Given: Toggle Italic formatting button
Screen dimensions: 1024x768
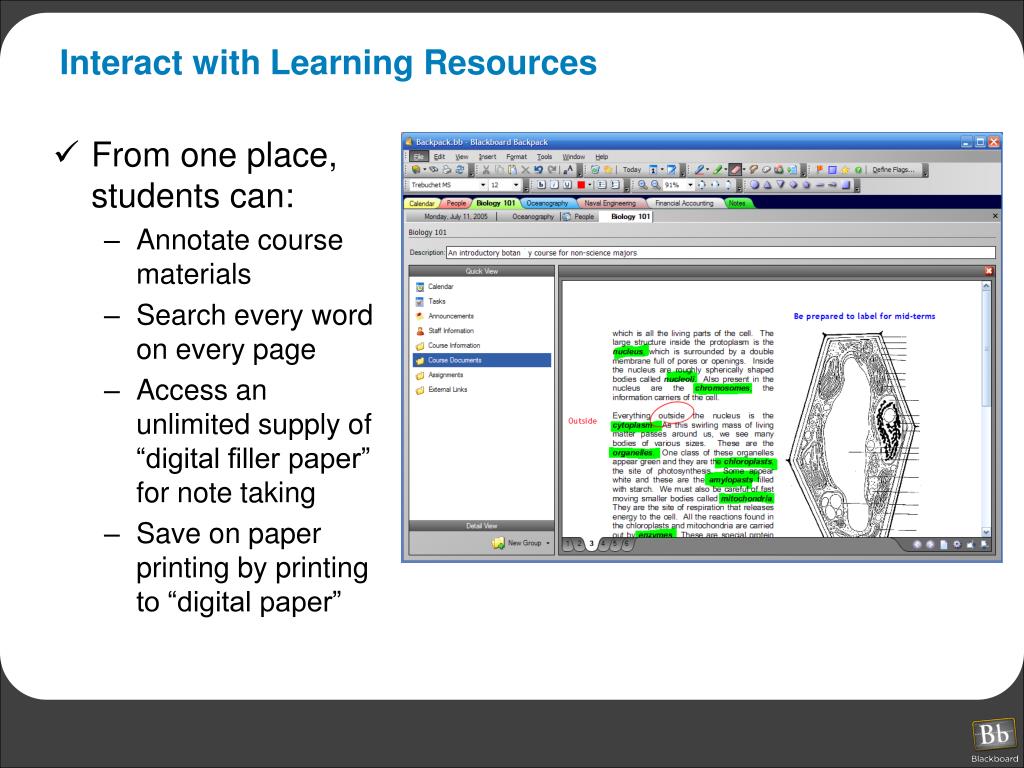Looking at the screenshot, I should click(x=554, y=185).
